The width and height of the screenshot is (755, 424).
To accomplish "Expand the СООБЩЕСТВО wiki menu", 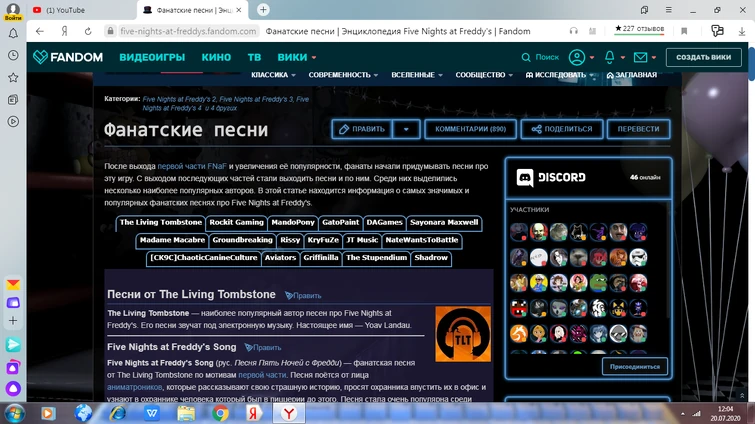I will (484, 75).
